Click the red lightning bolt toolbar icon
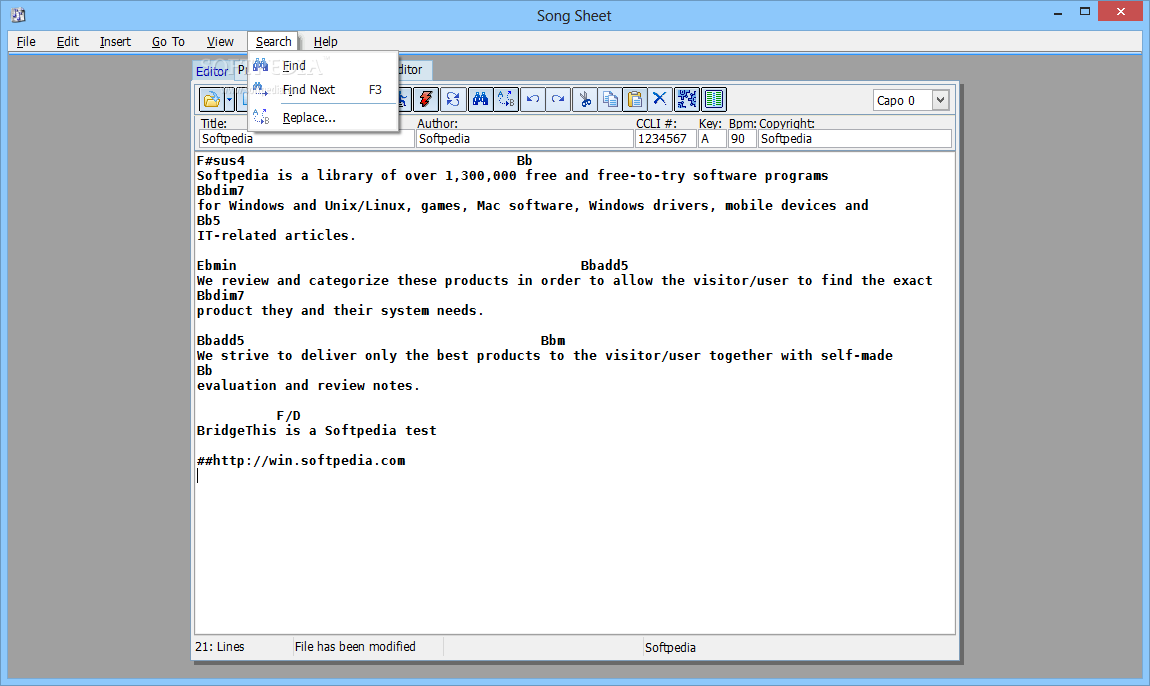Screen dimensions: 1150x686 (x=425, y=99)
